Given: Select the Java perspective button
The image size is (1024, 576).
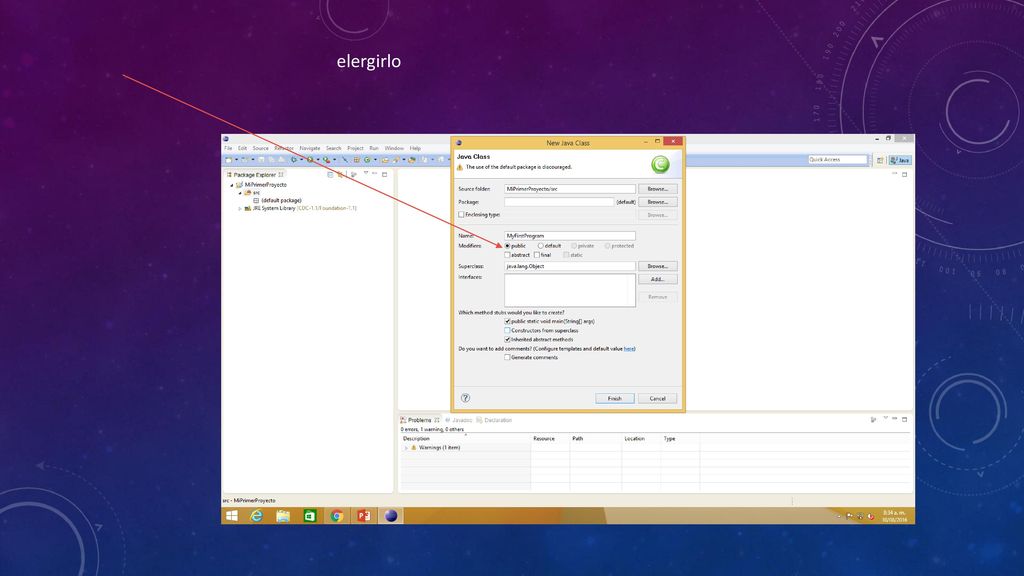Looking at the screenshot, I should click(900, 160).
